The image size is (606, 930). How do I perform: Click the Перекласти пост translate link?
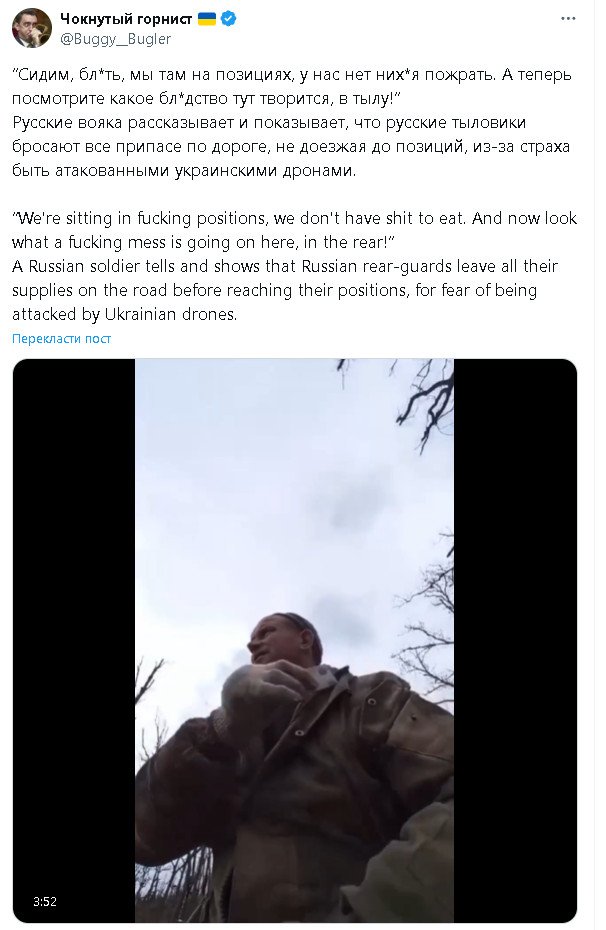point(61,339)
